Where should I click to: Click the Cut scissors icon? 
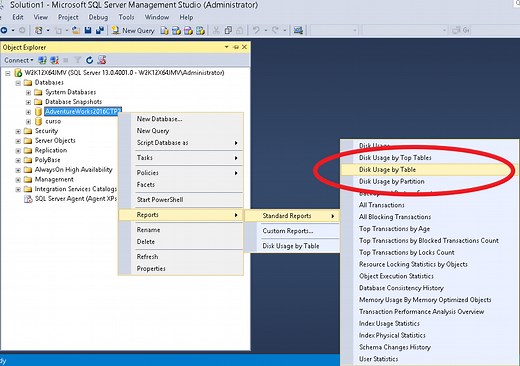click(x=216, y=31)
